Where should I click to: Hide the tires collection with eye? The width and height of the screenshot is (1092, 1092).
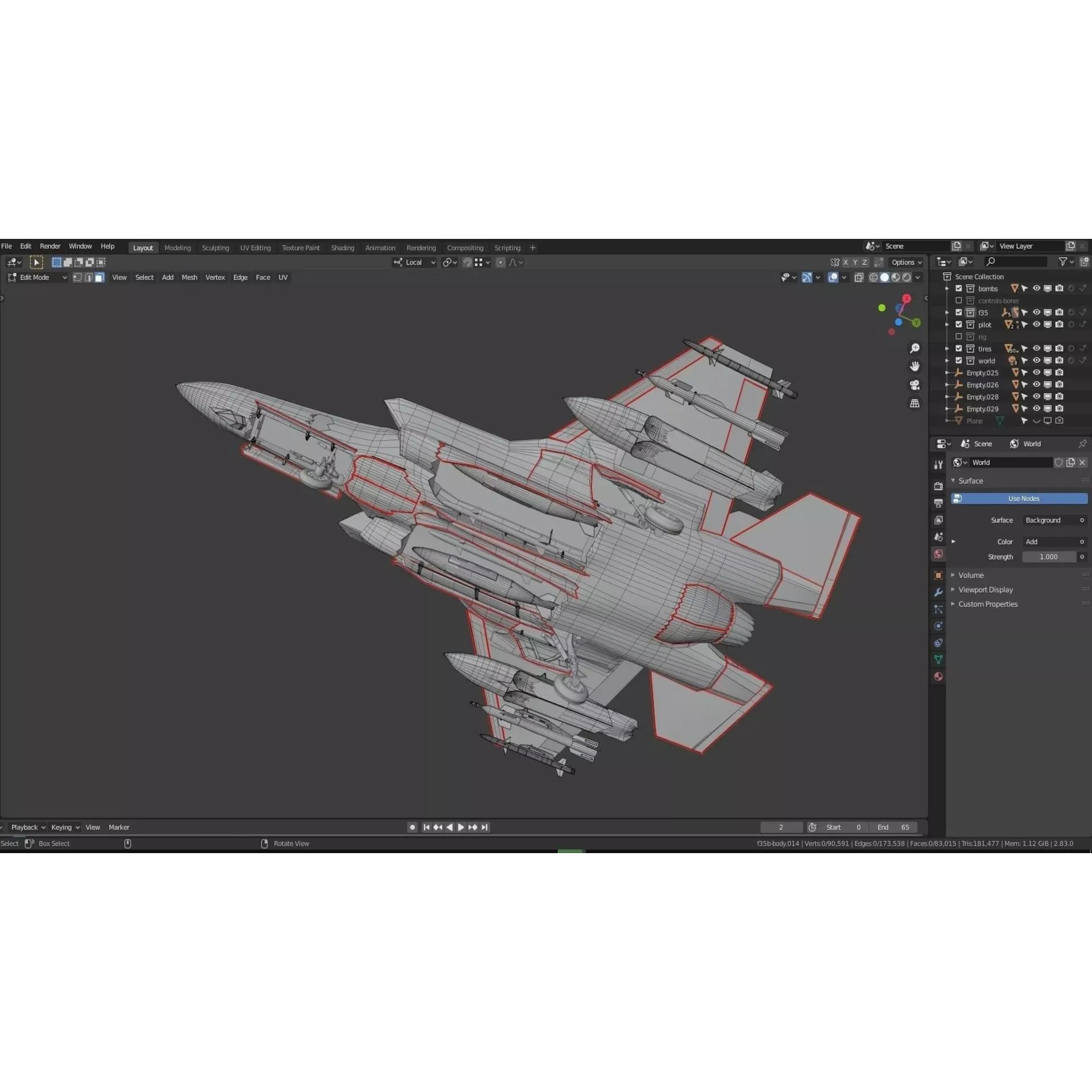point(1036,348)
